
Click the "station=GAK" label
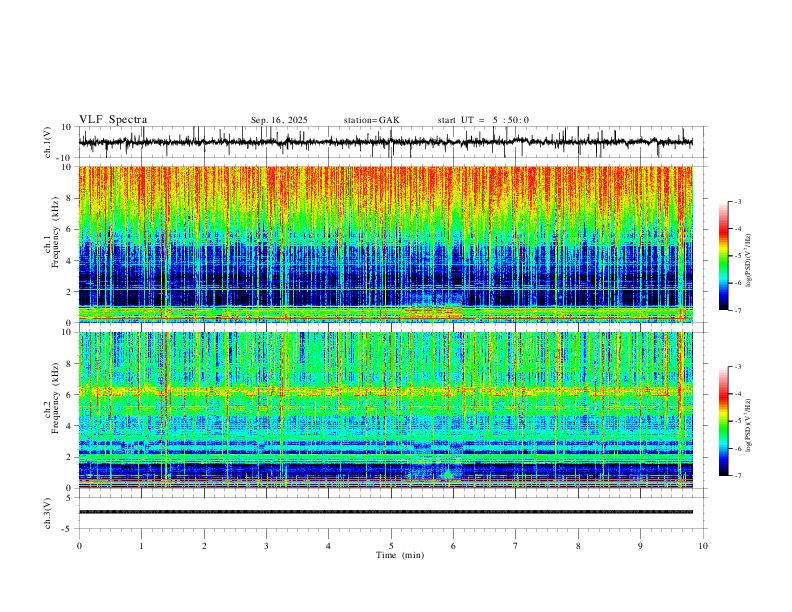coord(371,120)
